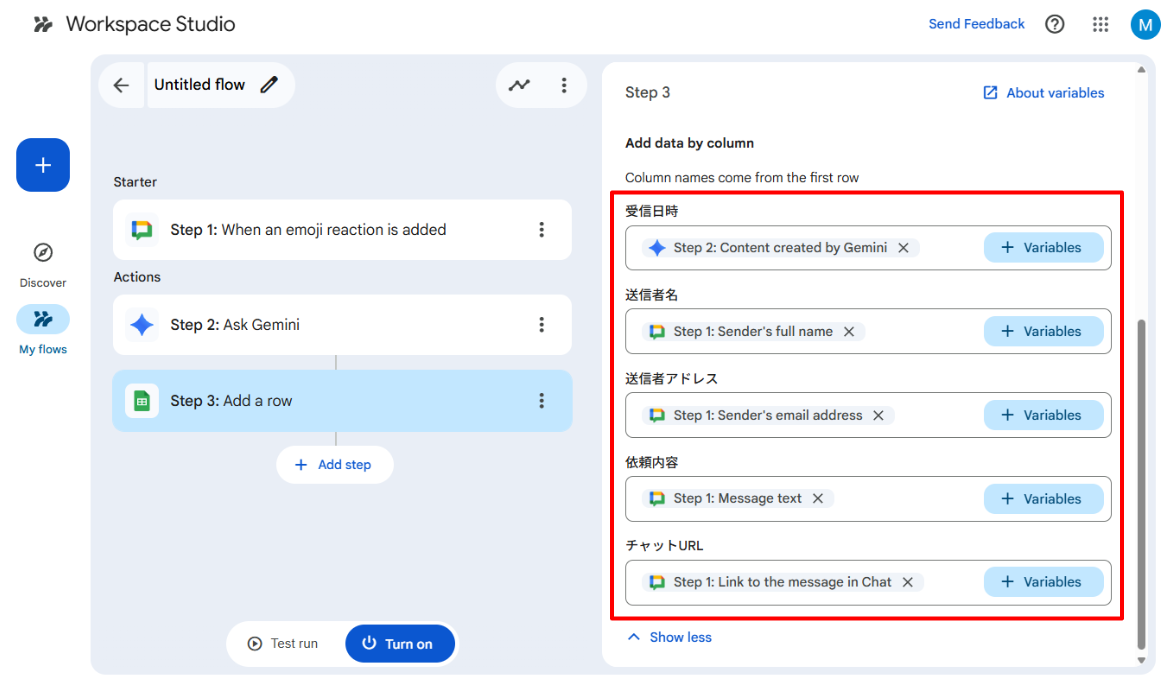The height and width of the screenshot is (686, 1169).
Task: Select Step 2: Ask Gemini
Action: pyautogui.click(x=320, y=325)
